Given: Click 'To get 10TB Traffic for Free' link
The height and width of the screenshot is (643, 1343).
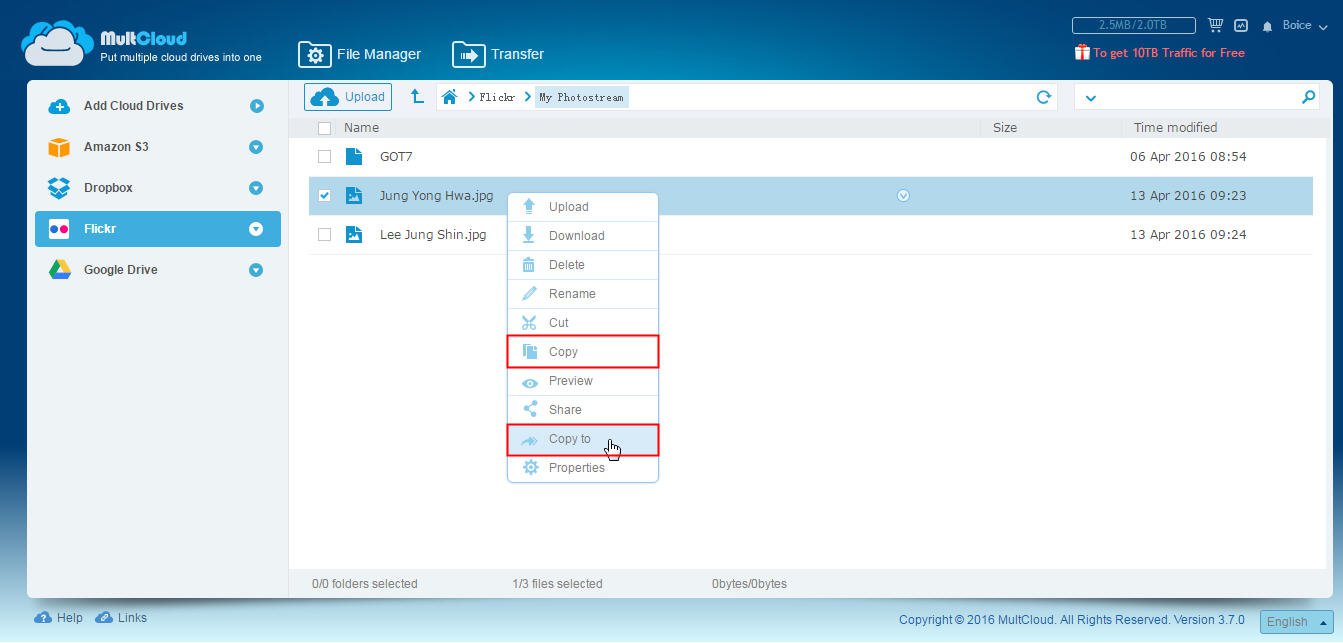Looking at the screenshot, I should [1168, 53].
